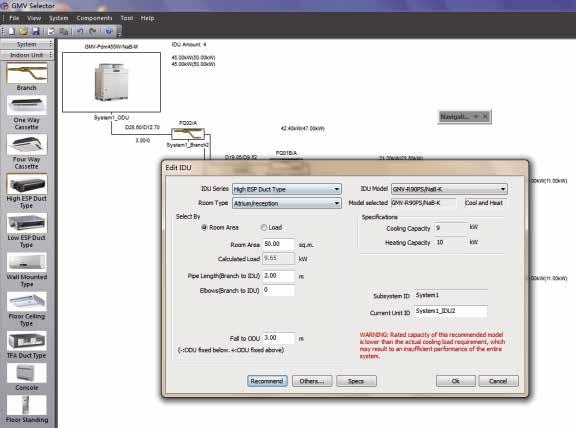
Task: Click the Open folder toolbar icon
Action: pos(24,32)
